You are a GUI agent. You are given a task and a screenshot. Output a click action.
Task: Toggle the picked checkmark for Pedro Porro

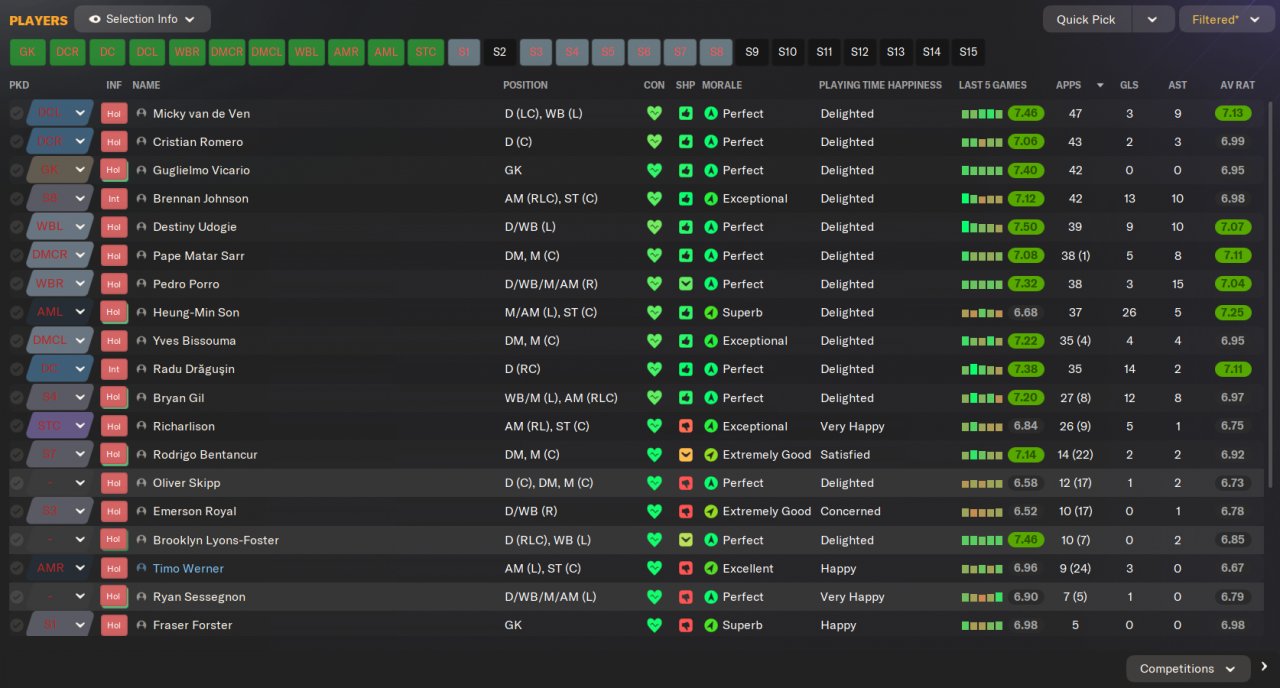pos(16,284)
